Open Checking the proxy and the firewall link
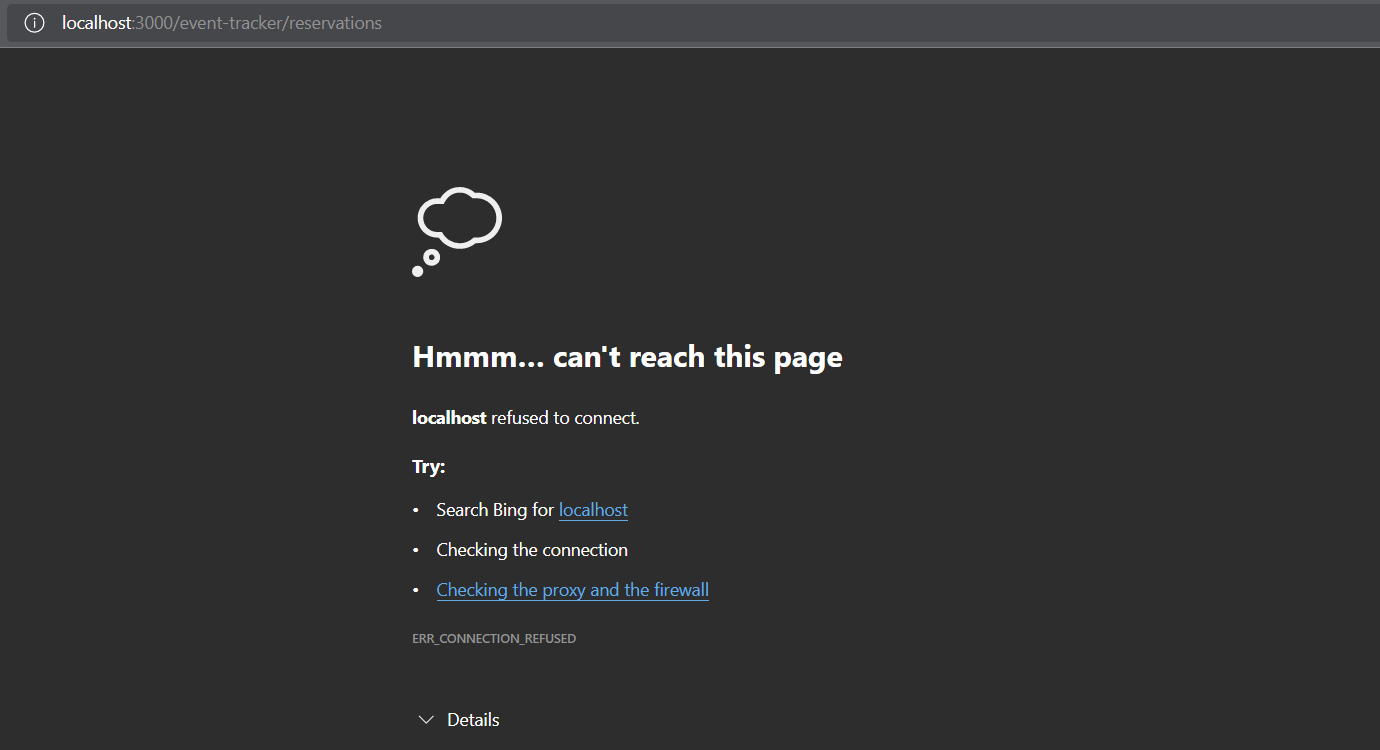1380x750 pixels. click(x=573, y=590)
